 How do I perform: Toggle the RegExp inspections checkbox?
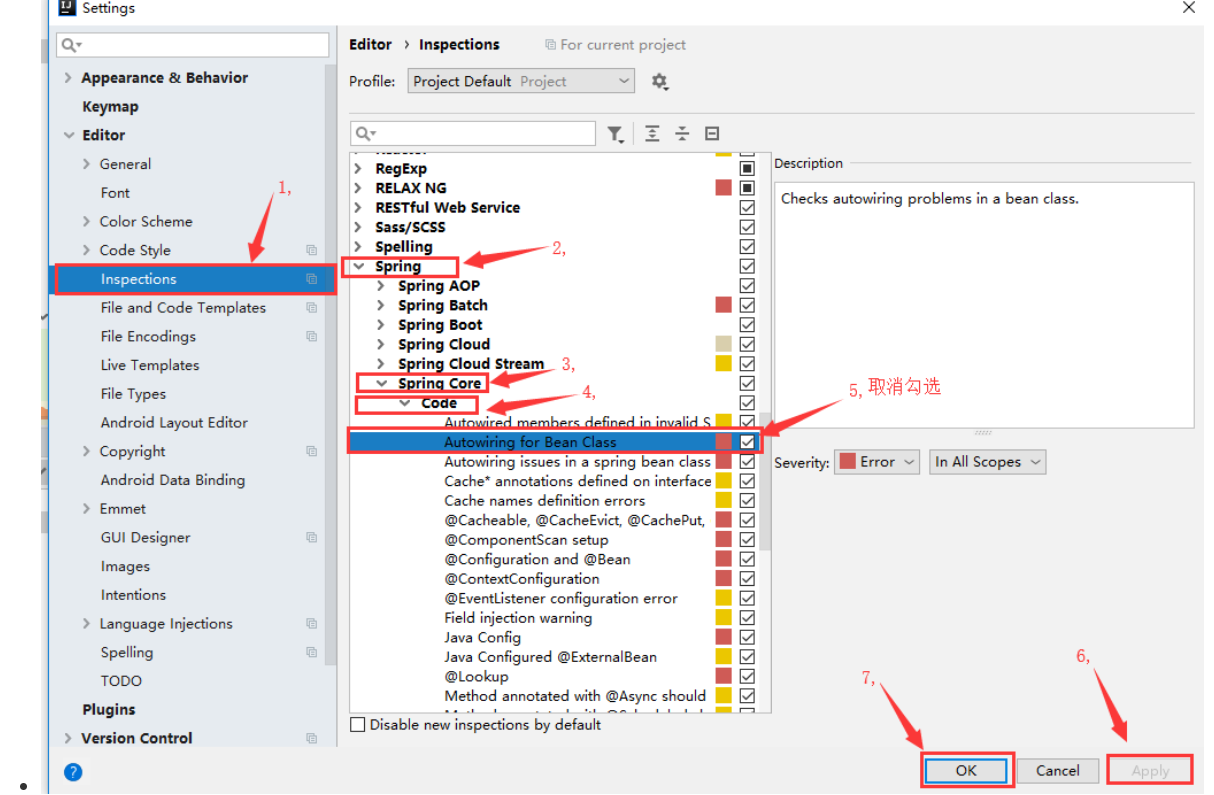tap(747, 169)
